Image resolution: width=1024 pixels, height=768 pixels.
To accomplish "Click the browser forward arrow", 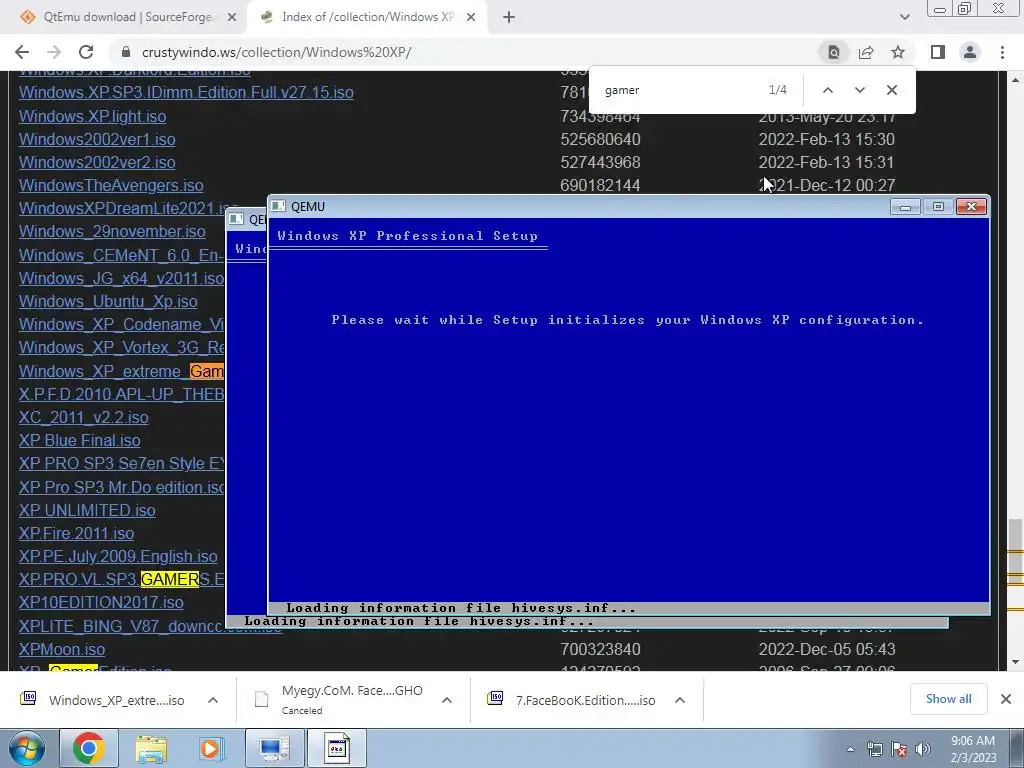I will click(x=54, y=52).
